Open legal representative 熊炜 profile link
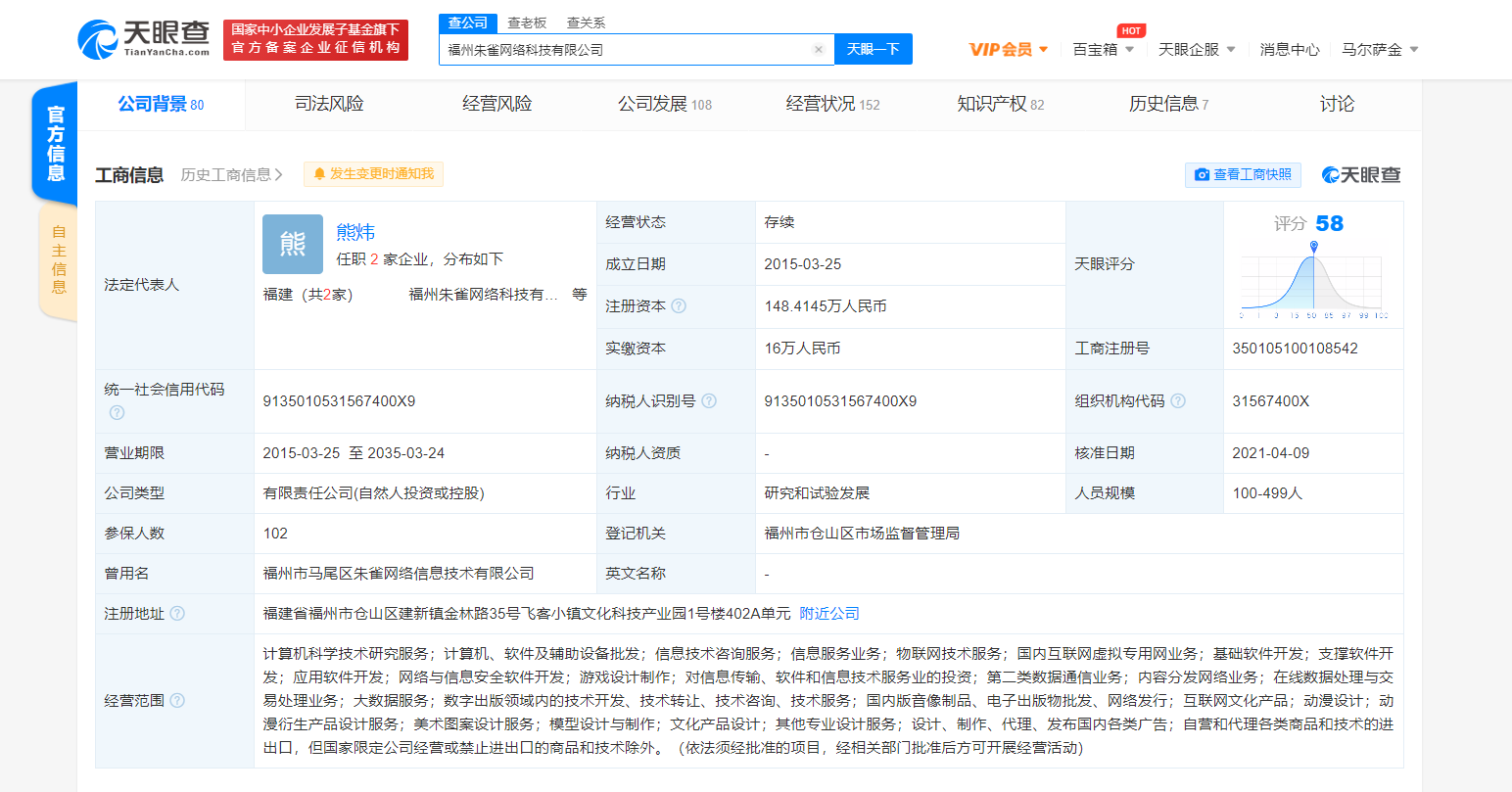This screenshot has height=792, width=1512. (x=355, y=232)
